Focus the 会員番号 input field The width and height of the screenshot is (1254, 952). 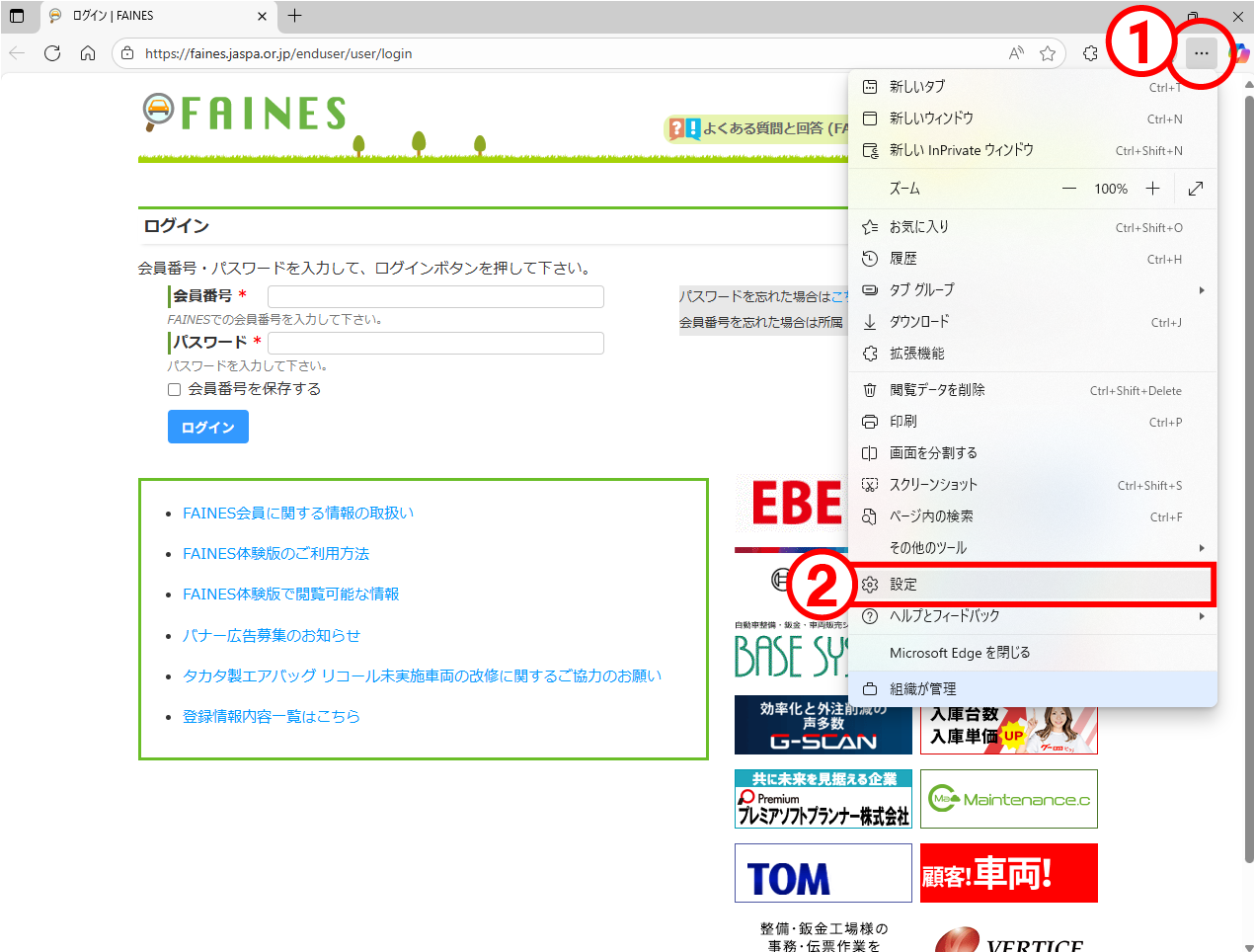pos(435,296)
